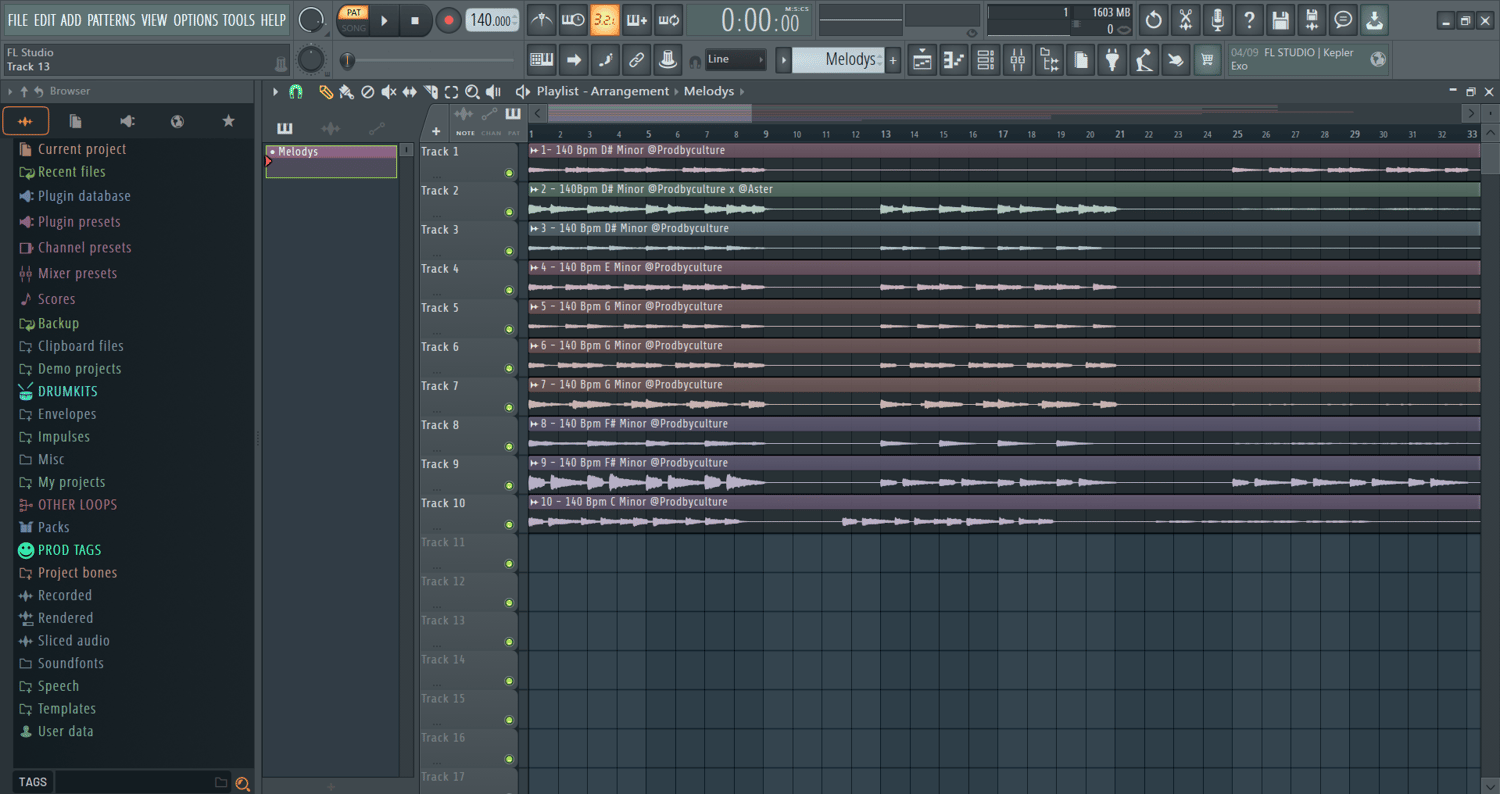This screenshot has height=794, width=1500.
Task: Activate the Select tool in playlist
Action: tap(452, 91)
